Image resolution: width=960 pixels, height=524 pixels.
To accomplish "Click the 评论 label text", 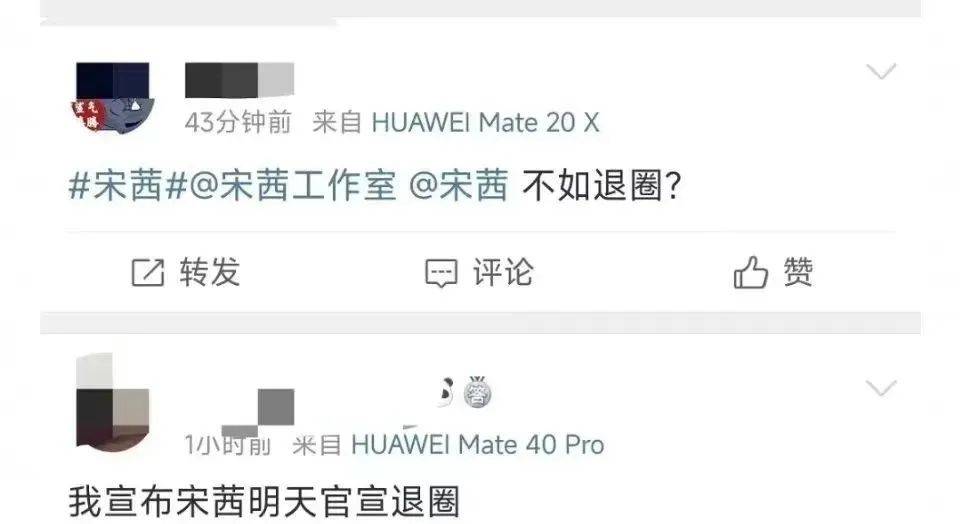I will (x=503, y=272).
